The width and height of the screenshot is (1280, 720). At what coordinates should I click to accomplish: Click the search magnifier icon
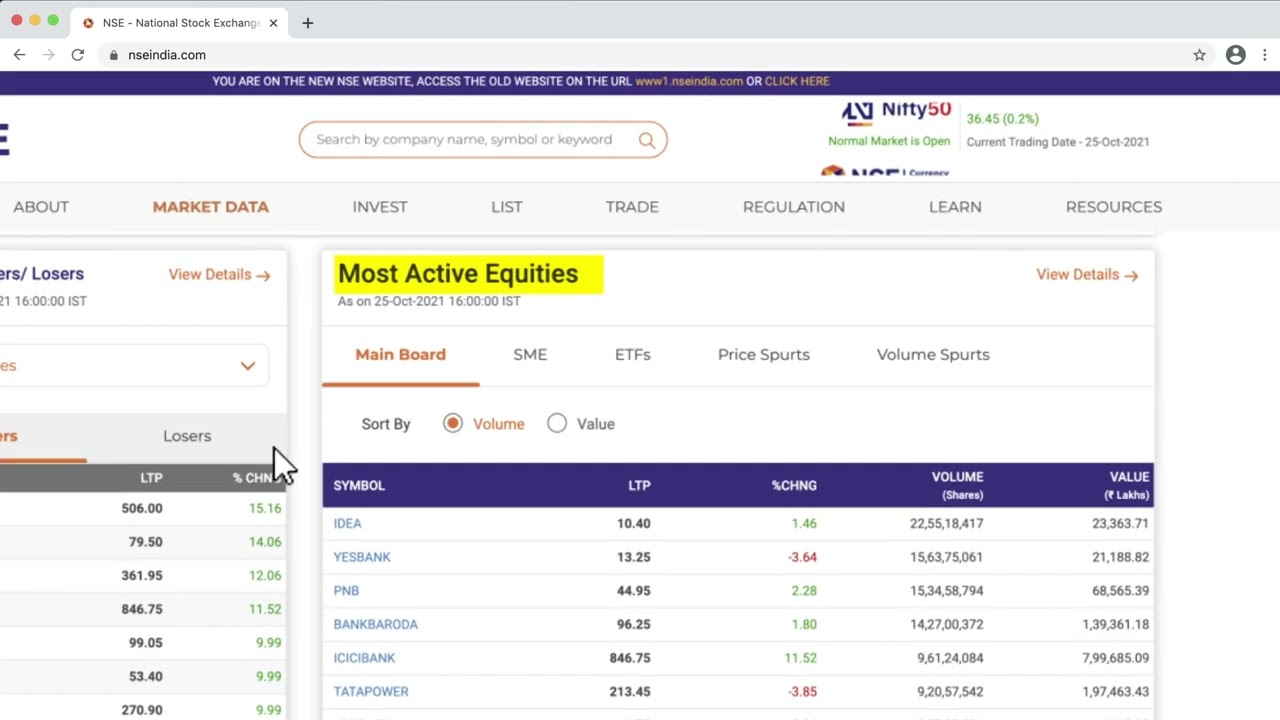(647, 140)
